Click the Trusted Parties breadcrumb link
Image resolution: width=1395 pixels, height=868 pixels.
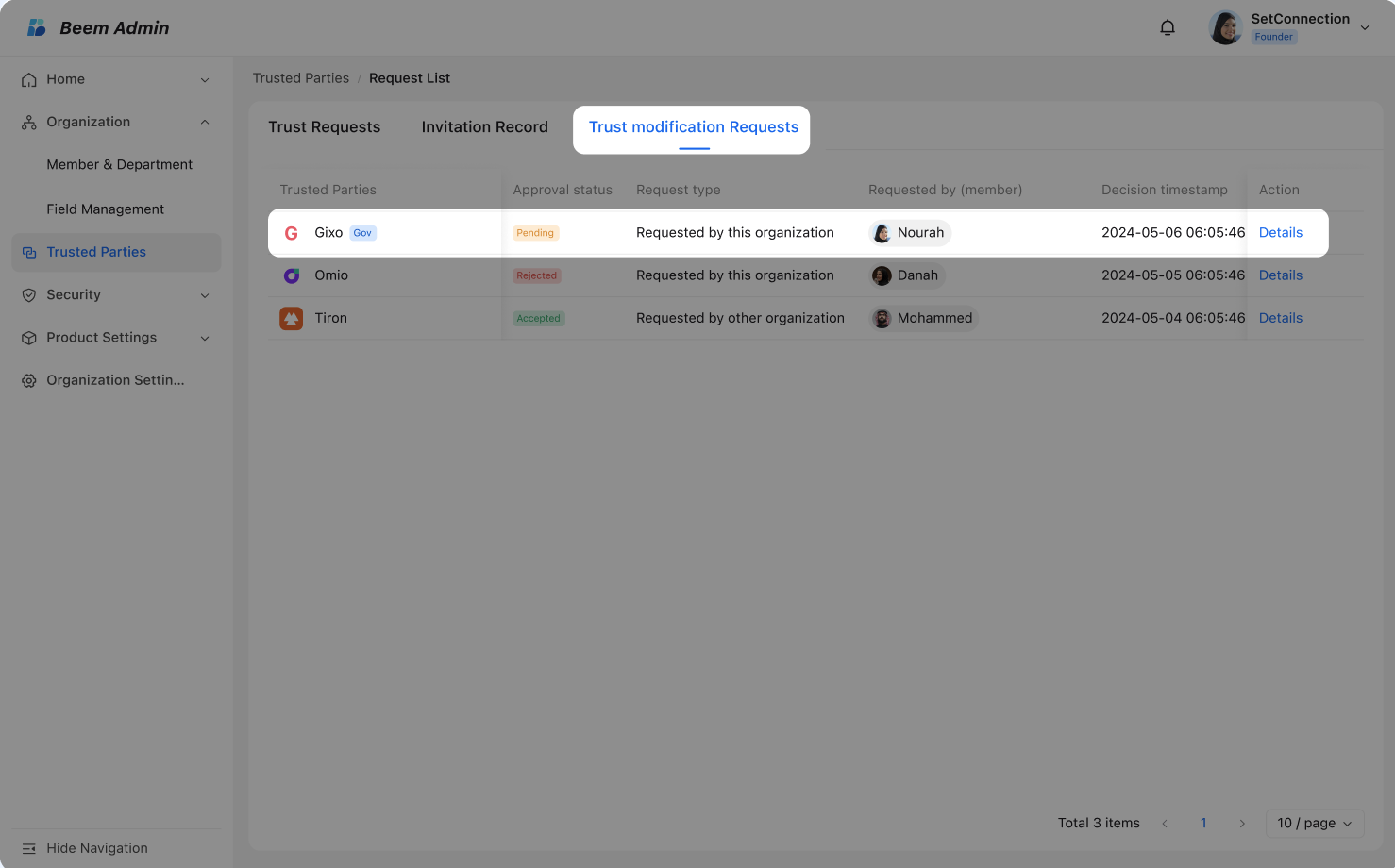[300, 78]
